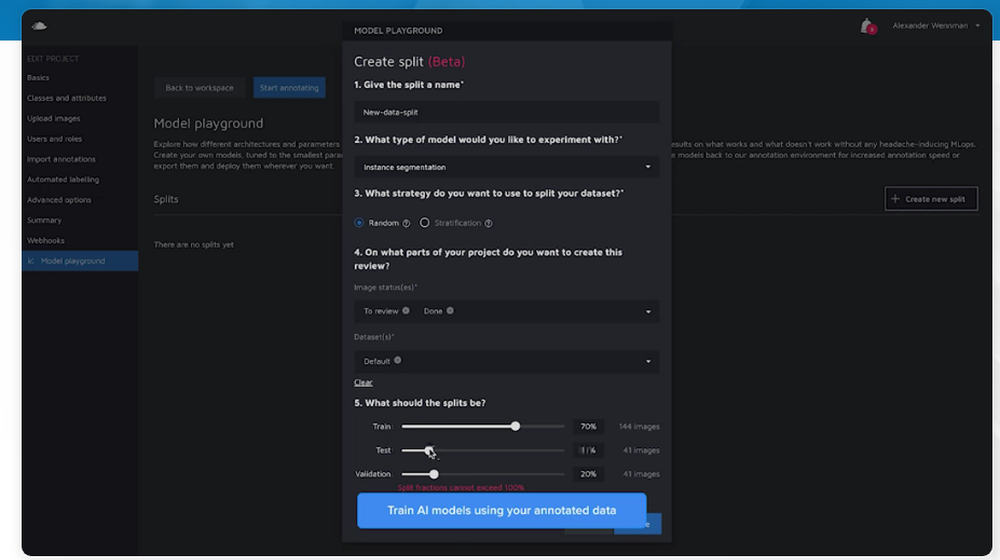Open Import annotations
Viewport: 1000px width, 560px height.
(61, 159)
